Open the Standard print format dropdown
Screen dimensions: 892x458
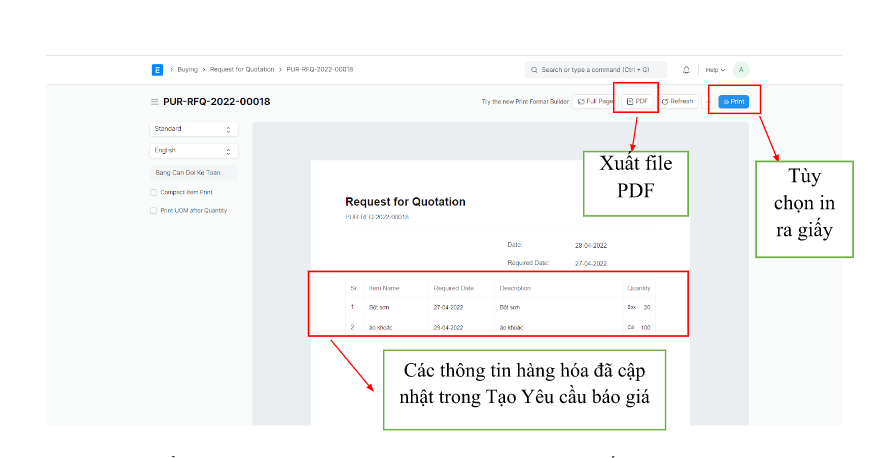click(x=194, y=129)
